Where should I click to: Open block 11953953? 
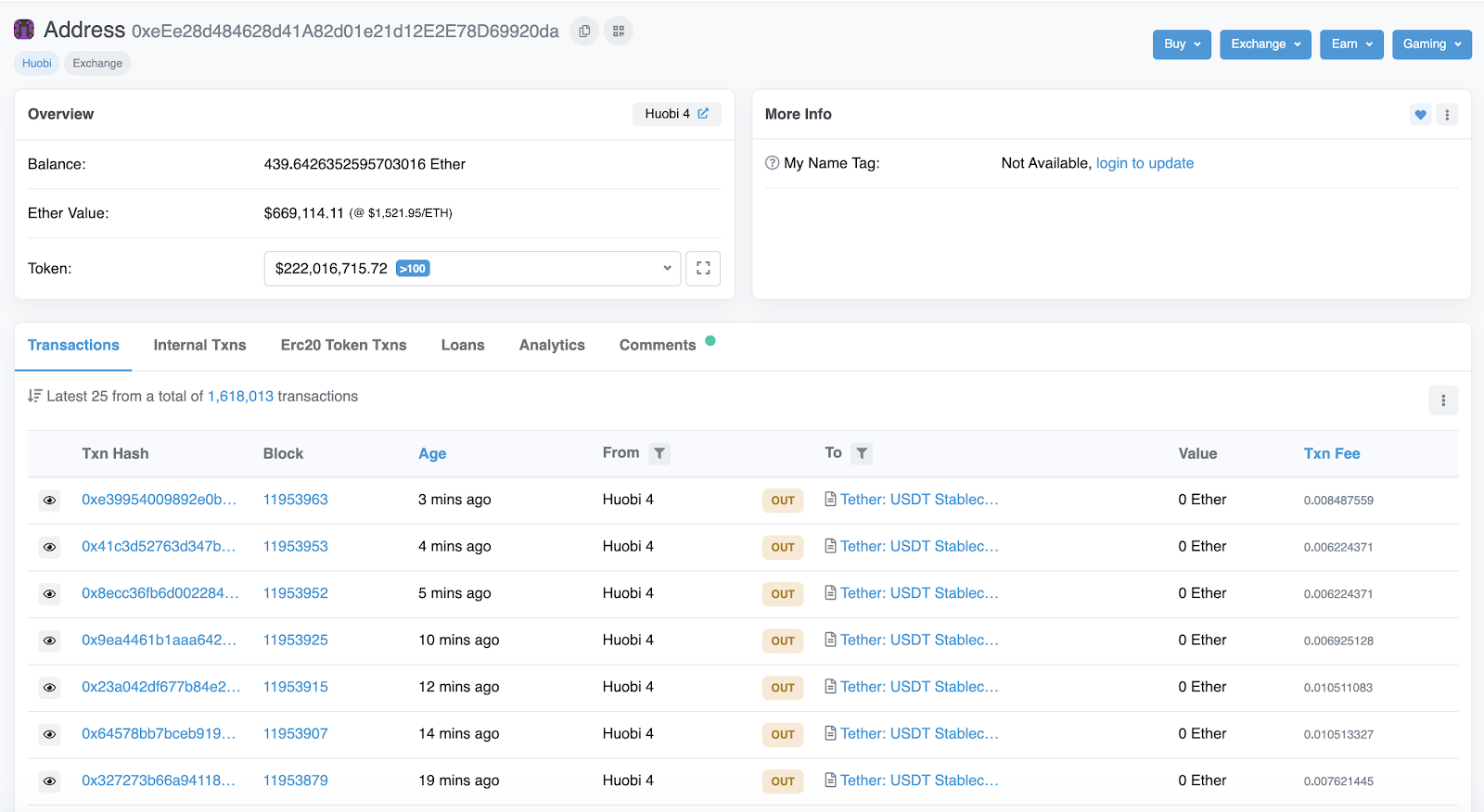coord(296,546)
